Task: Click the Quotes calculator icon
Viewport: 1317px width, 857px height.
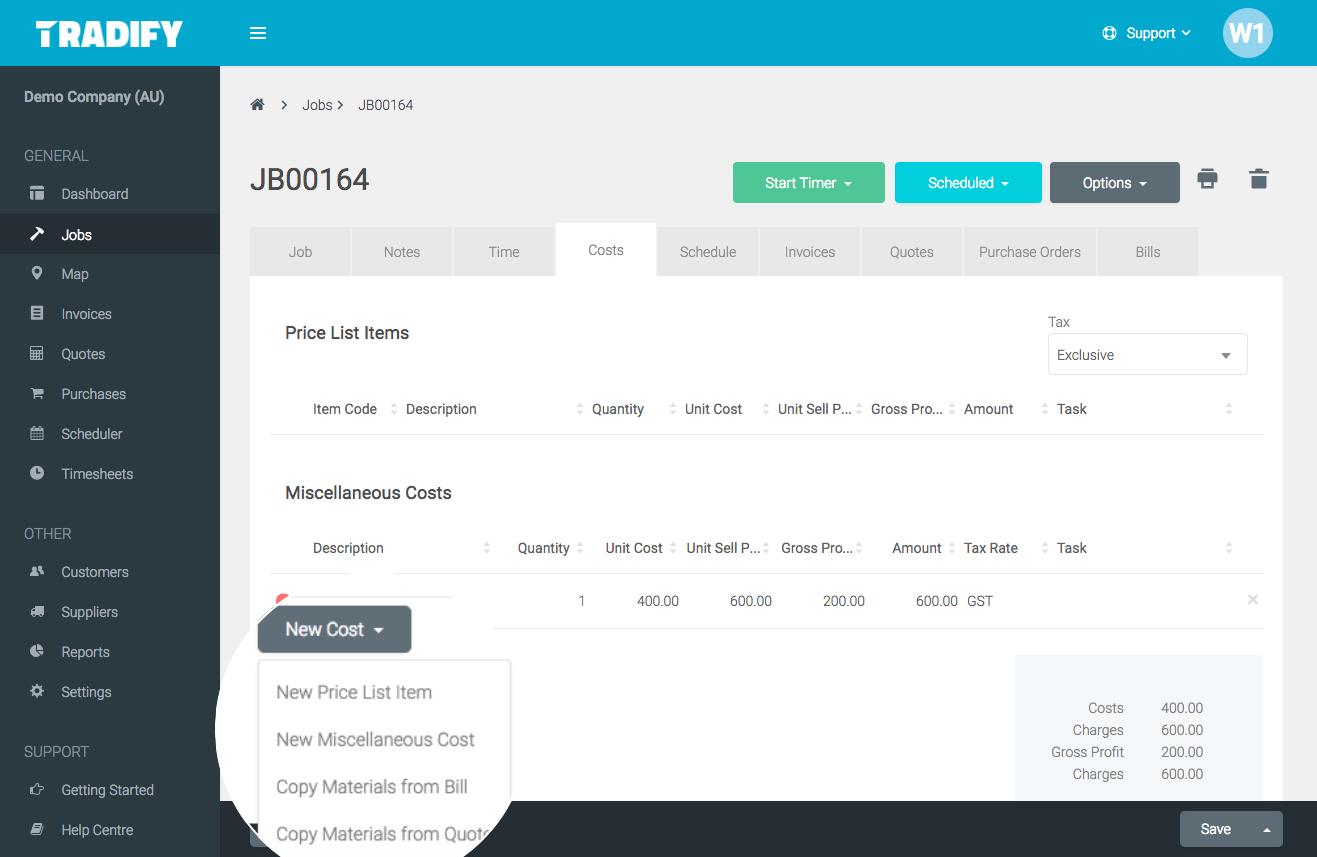Action: [x=37, y=353]
